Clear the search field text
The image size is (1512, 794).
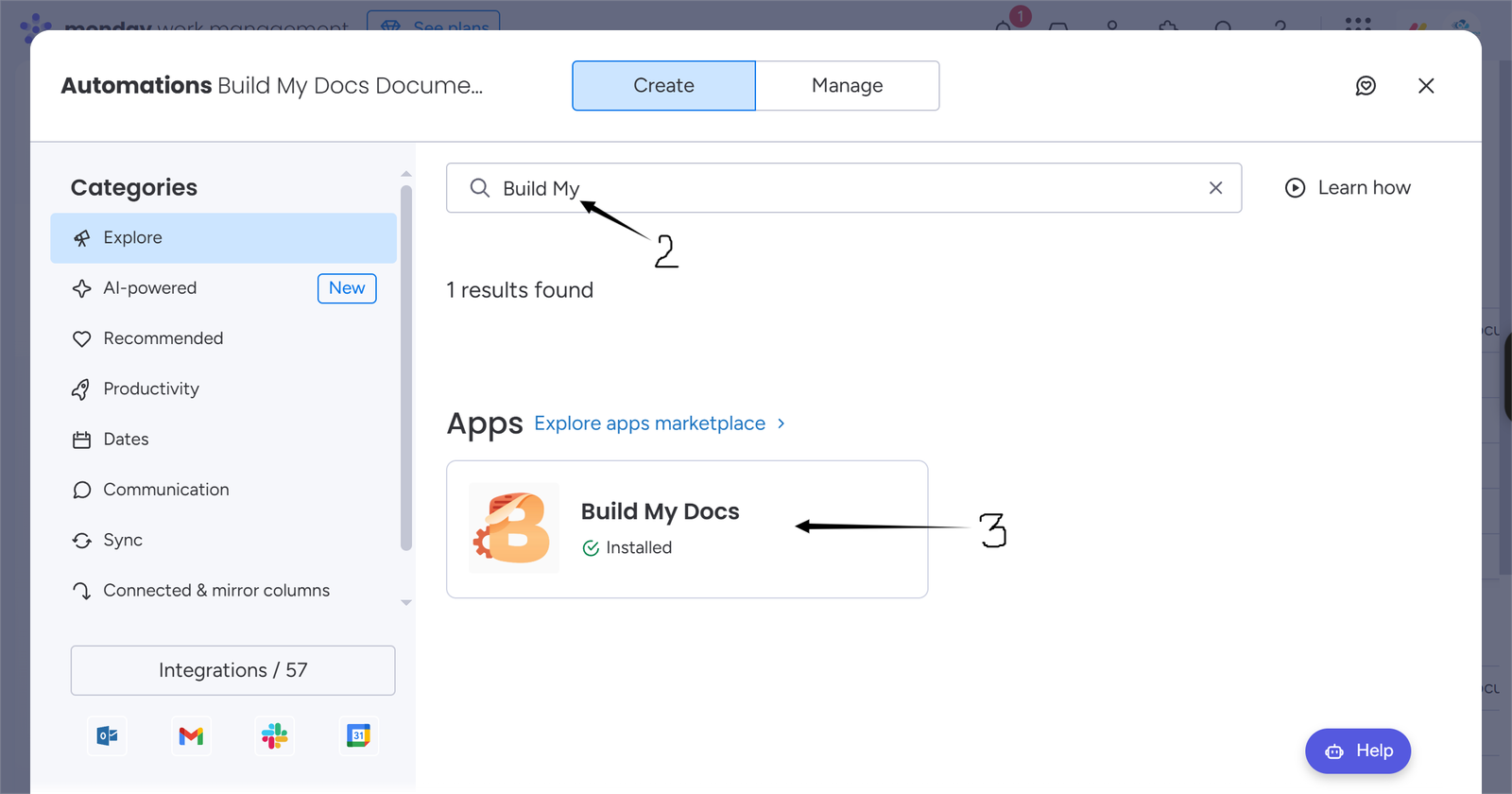[1215, 188]
